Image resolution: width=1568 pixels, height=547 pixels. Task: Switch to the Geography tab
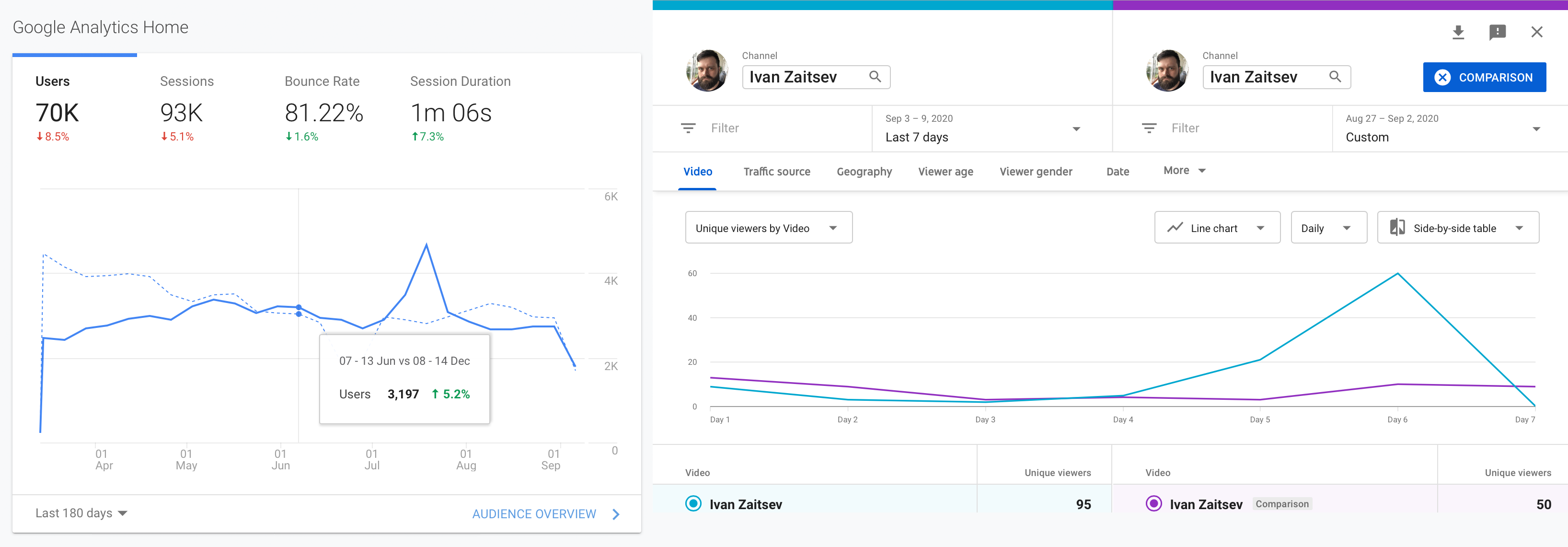pyautogui.click(x=864, y=171)
